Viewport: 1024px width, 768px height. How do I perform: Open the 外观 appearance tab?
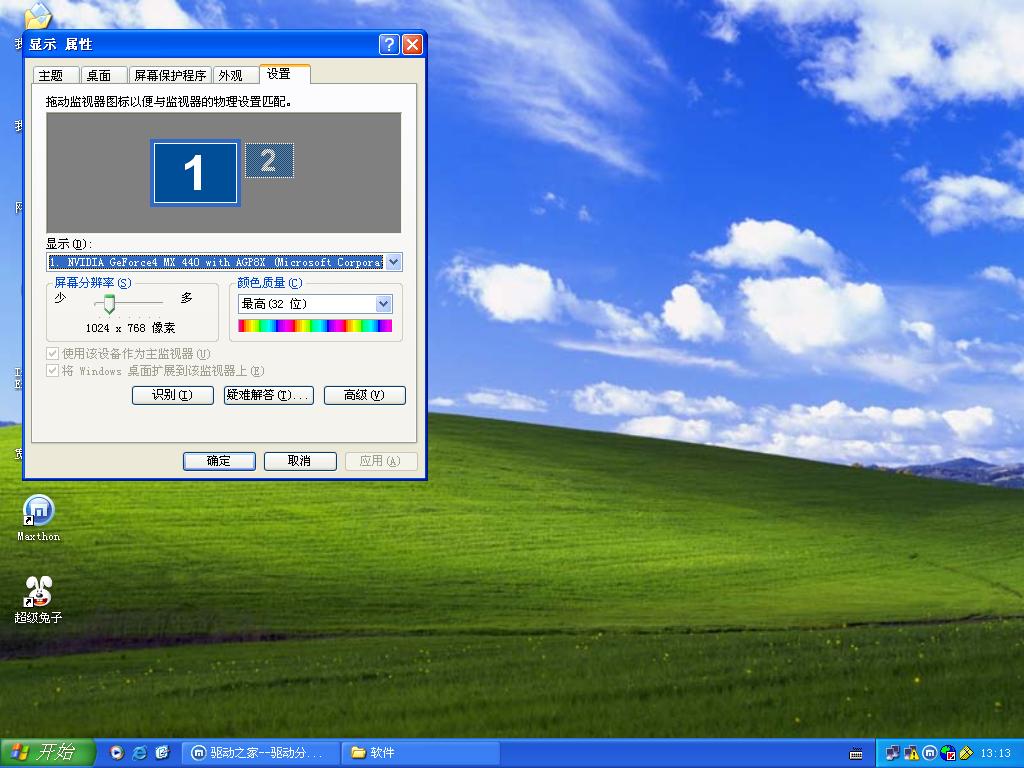click(x=230, y=76)
